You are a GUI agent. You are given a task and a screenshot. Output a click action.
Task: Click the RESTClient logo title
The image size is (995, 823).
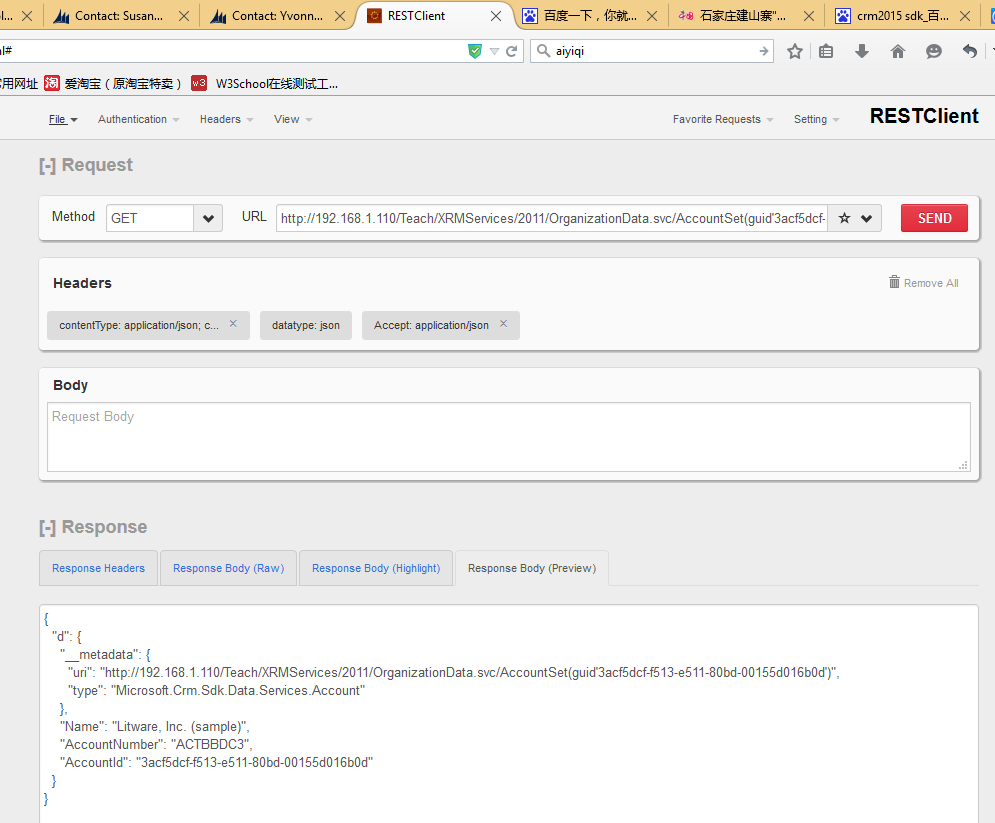pyautogui.click(x=924, y=116)
